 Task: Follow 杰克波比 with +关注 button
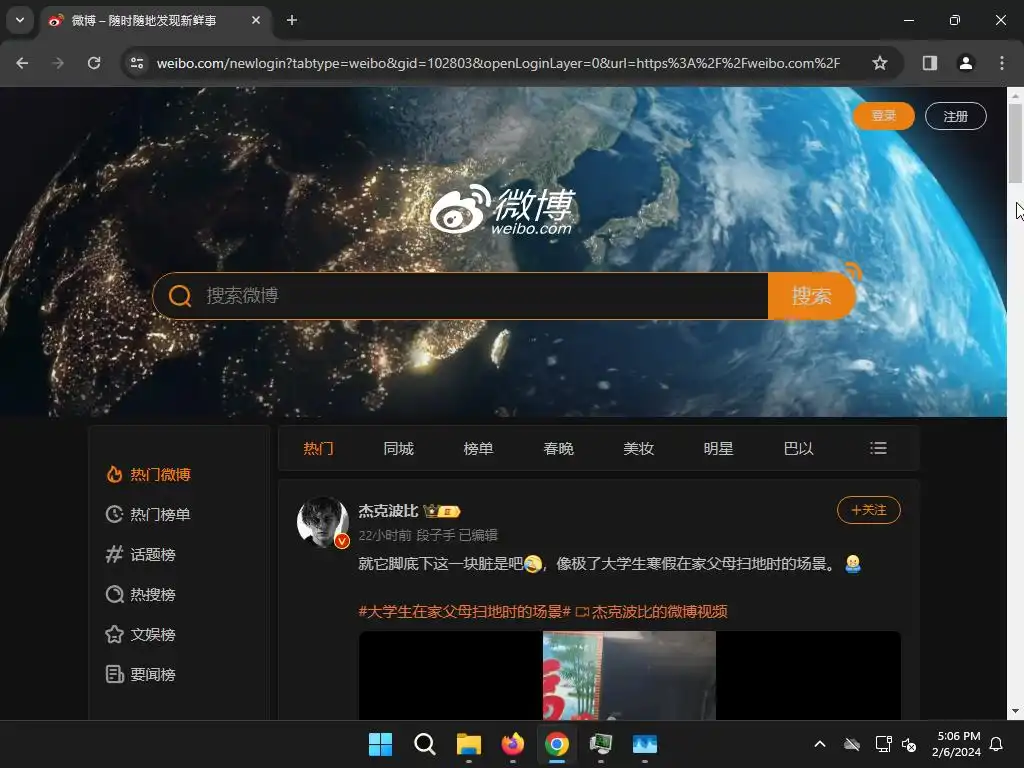point(869,510)
